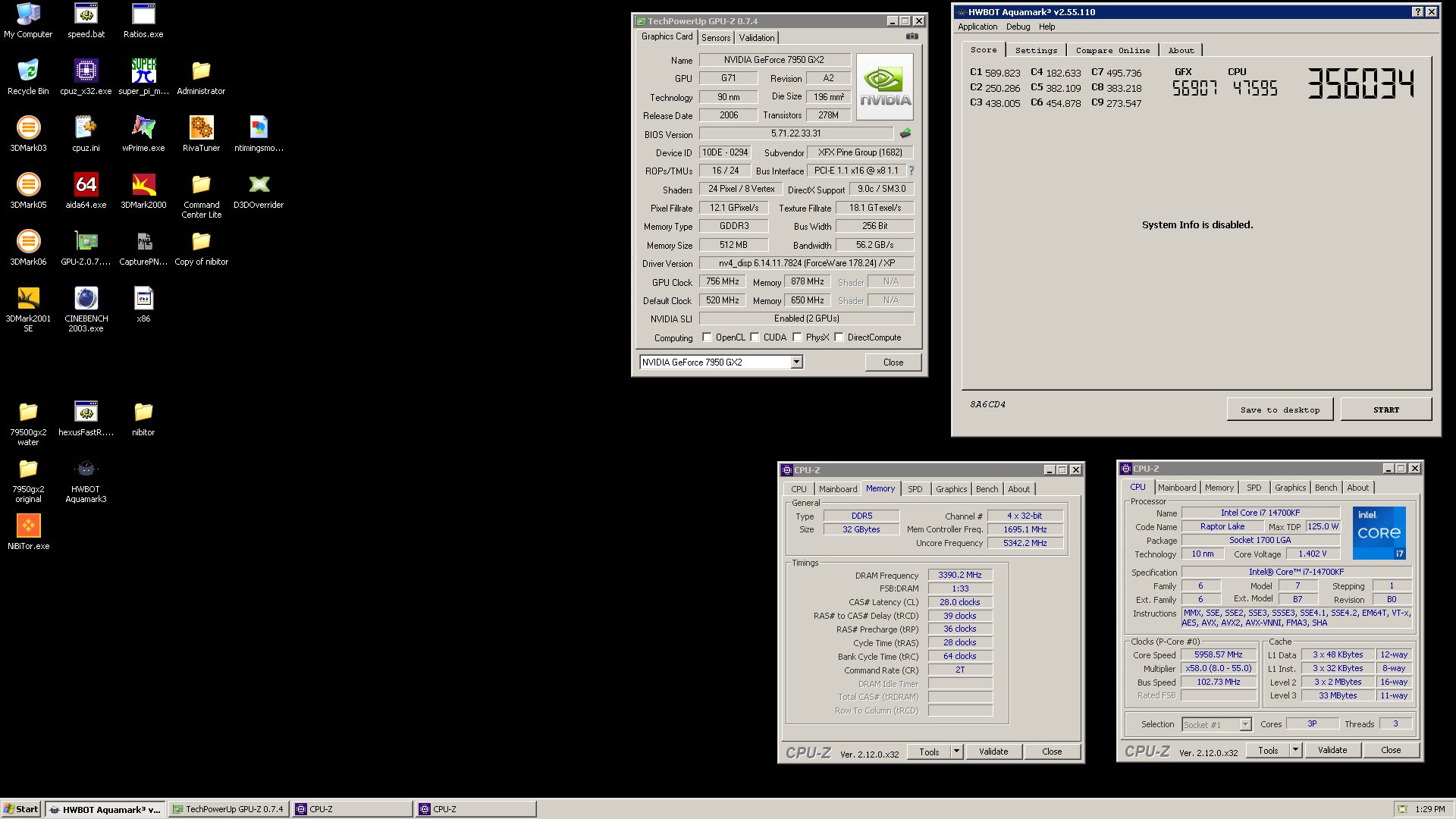The width and height of the screenshot is (1456, 819).
Task: Open the Application menu in Aquamark
Action: coord(977,27)
